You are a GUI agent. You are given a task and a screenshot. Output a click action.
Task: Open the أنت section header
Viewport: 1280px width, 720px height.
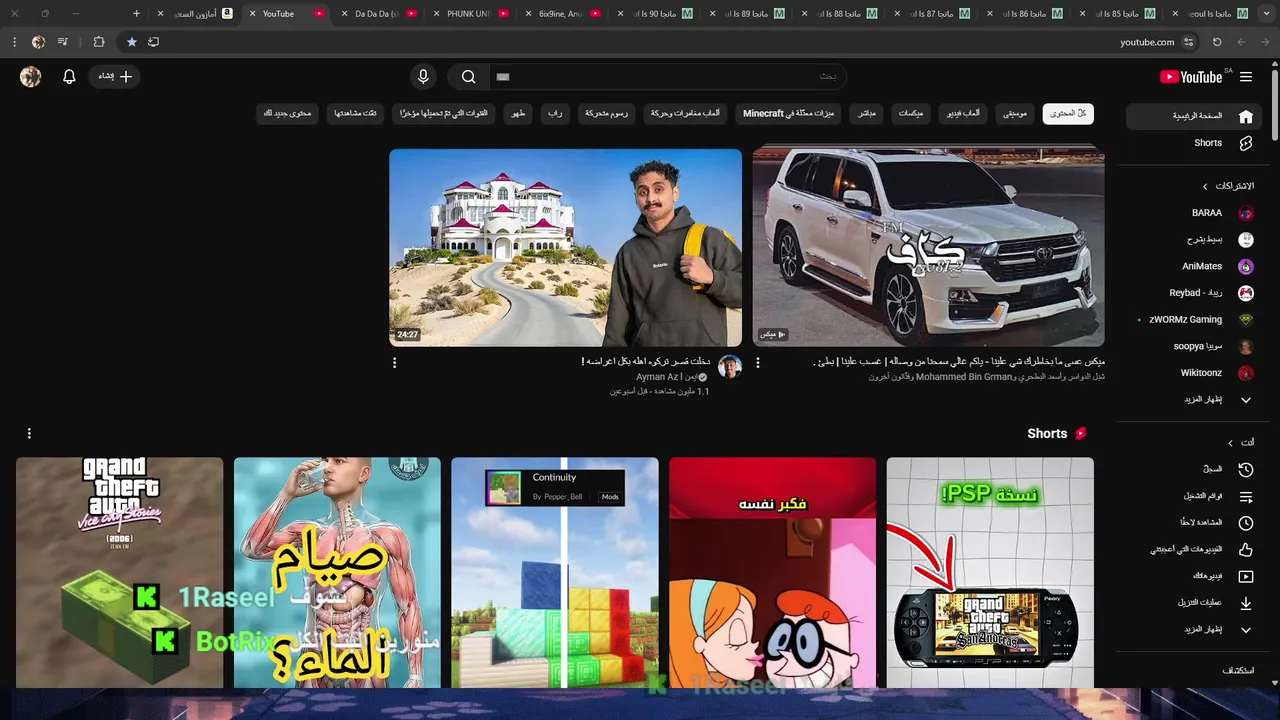(1242, 442)
